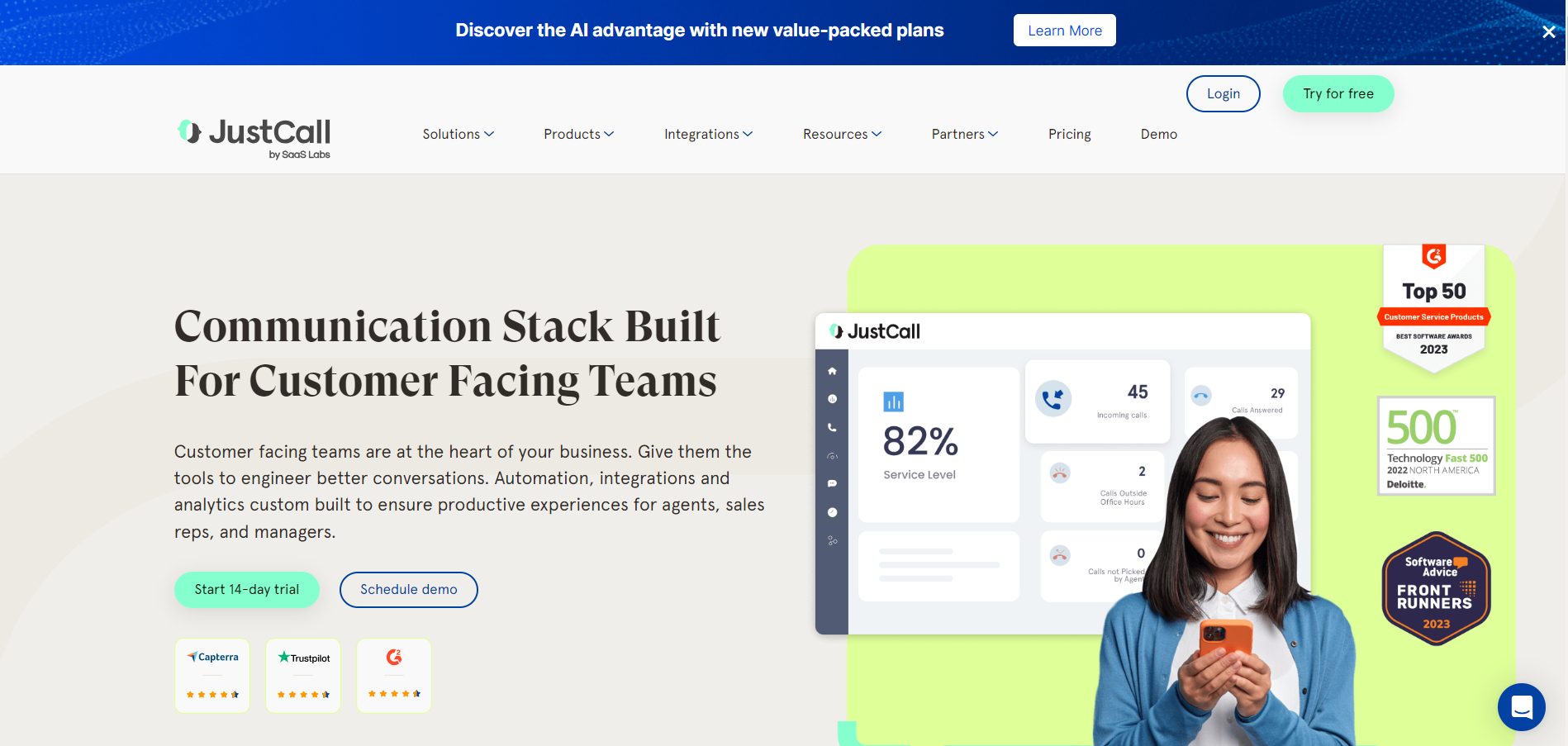Open the Demo page
The width and height of the screenshot is (1568, 746).
tap(1158, 134)
